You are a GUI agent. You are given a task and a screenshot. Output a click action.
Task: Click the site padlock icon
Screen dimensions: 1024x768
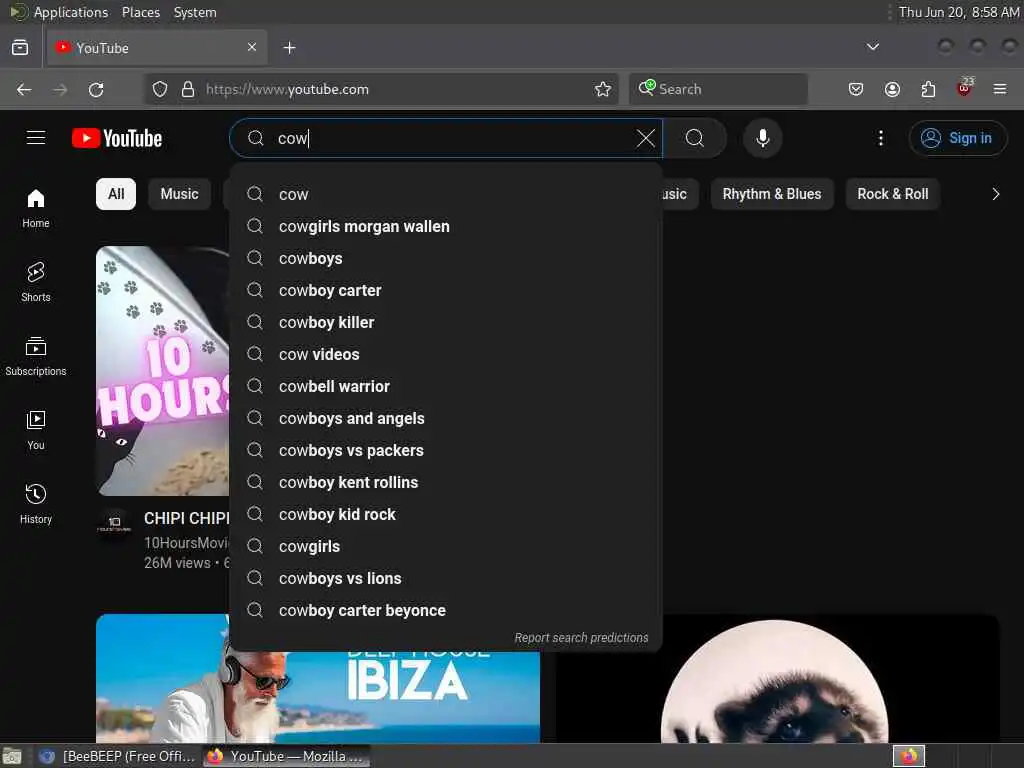(x=188, y=89)
